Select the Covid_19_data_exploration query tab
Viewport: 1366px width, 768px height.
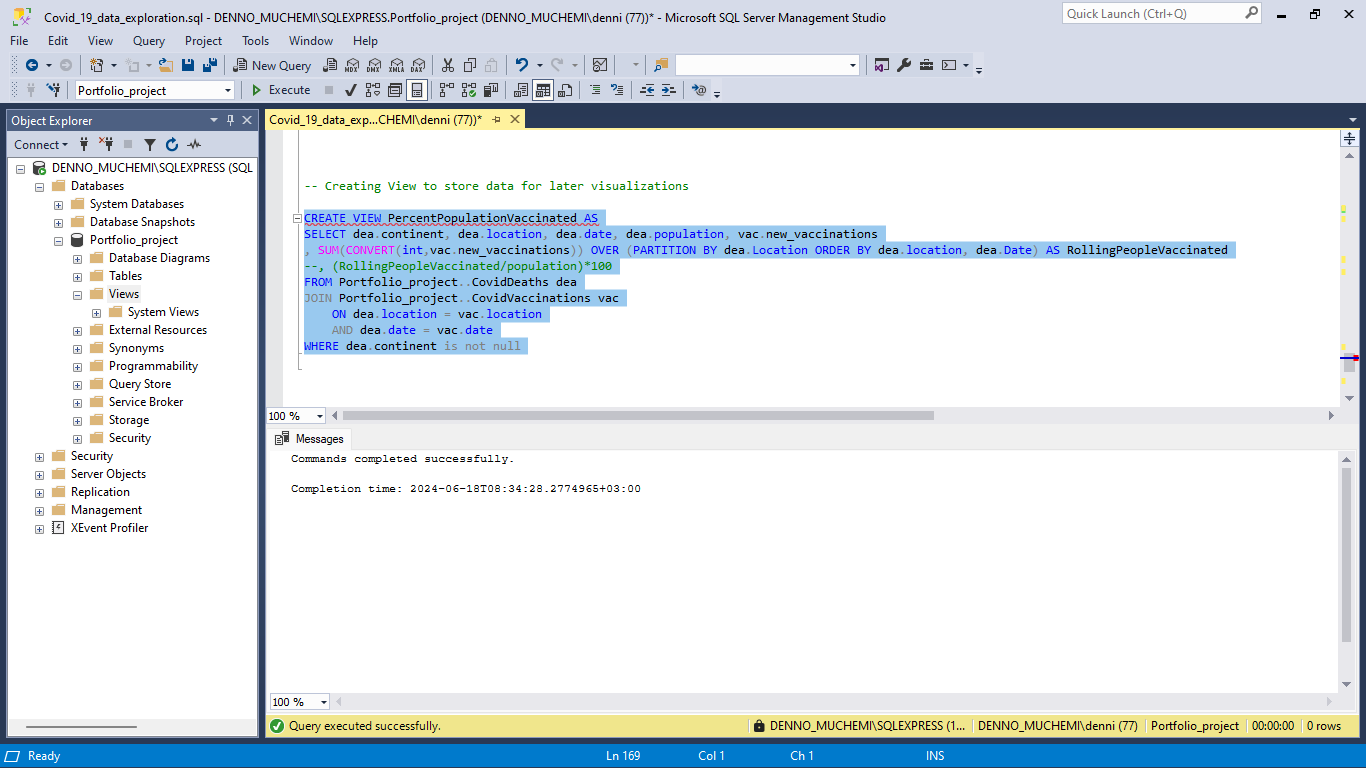(376, 119)
